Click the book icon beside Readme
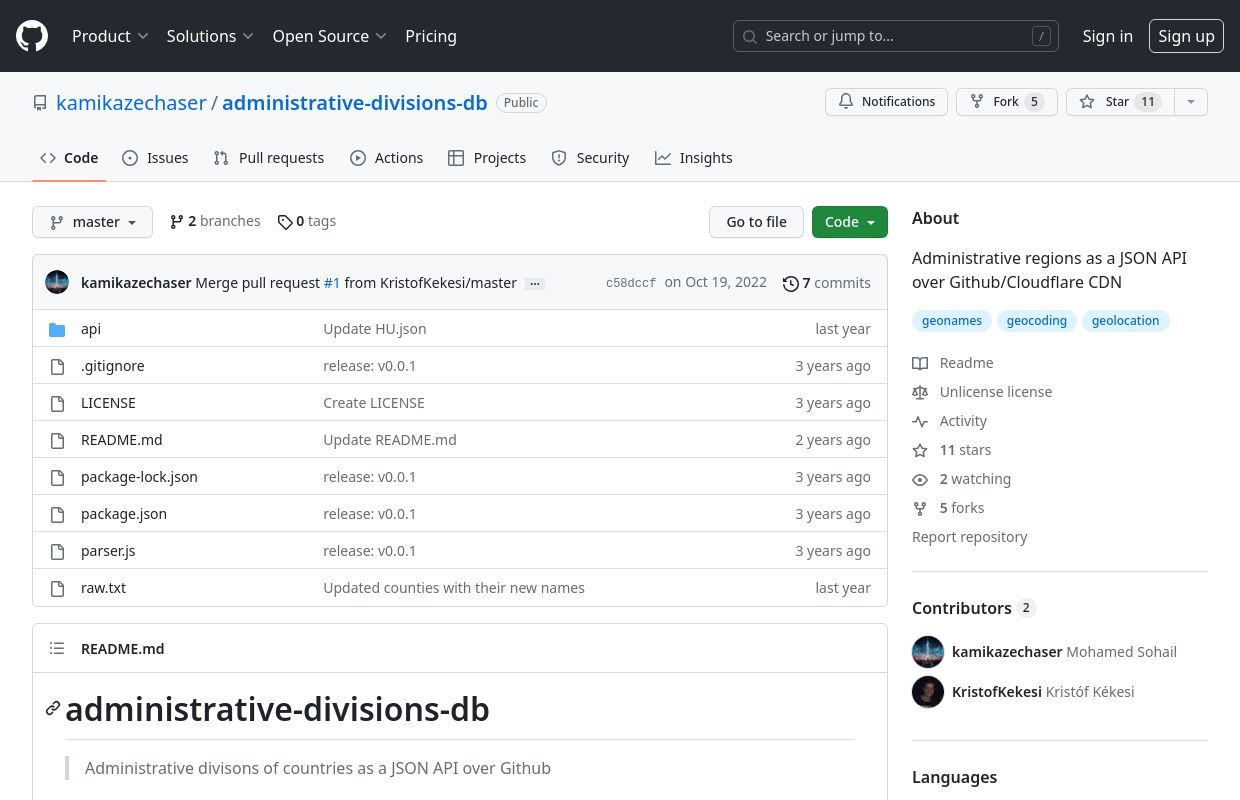The image size is (1240, 800). click(x=920, y=363)
